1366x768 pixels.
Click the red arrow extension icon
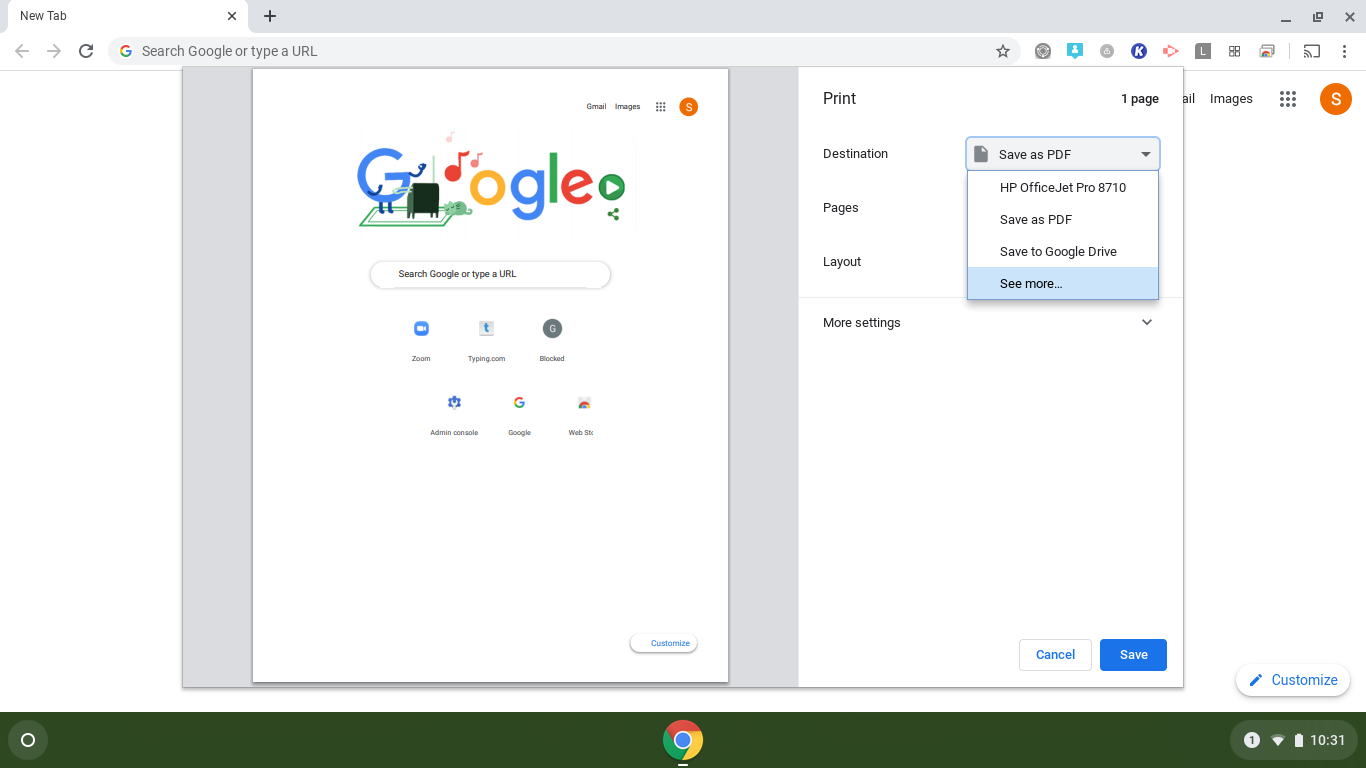tap(1171, 51)
